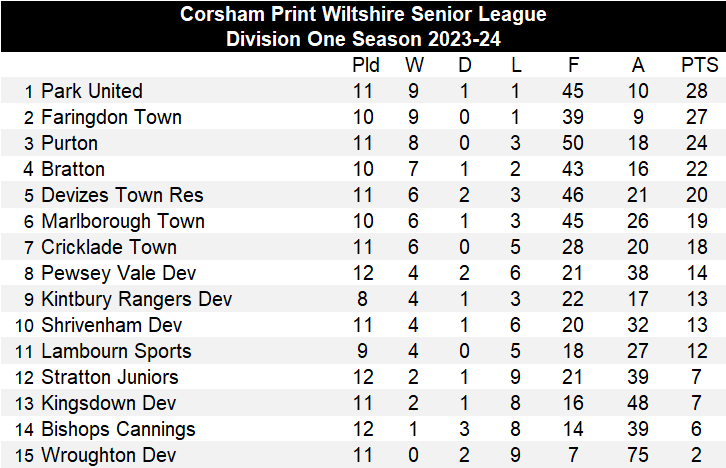Click Stratton Juniors team name
Image resolution: width=726 pixels, height=468 pixels.
(110, 377)
